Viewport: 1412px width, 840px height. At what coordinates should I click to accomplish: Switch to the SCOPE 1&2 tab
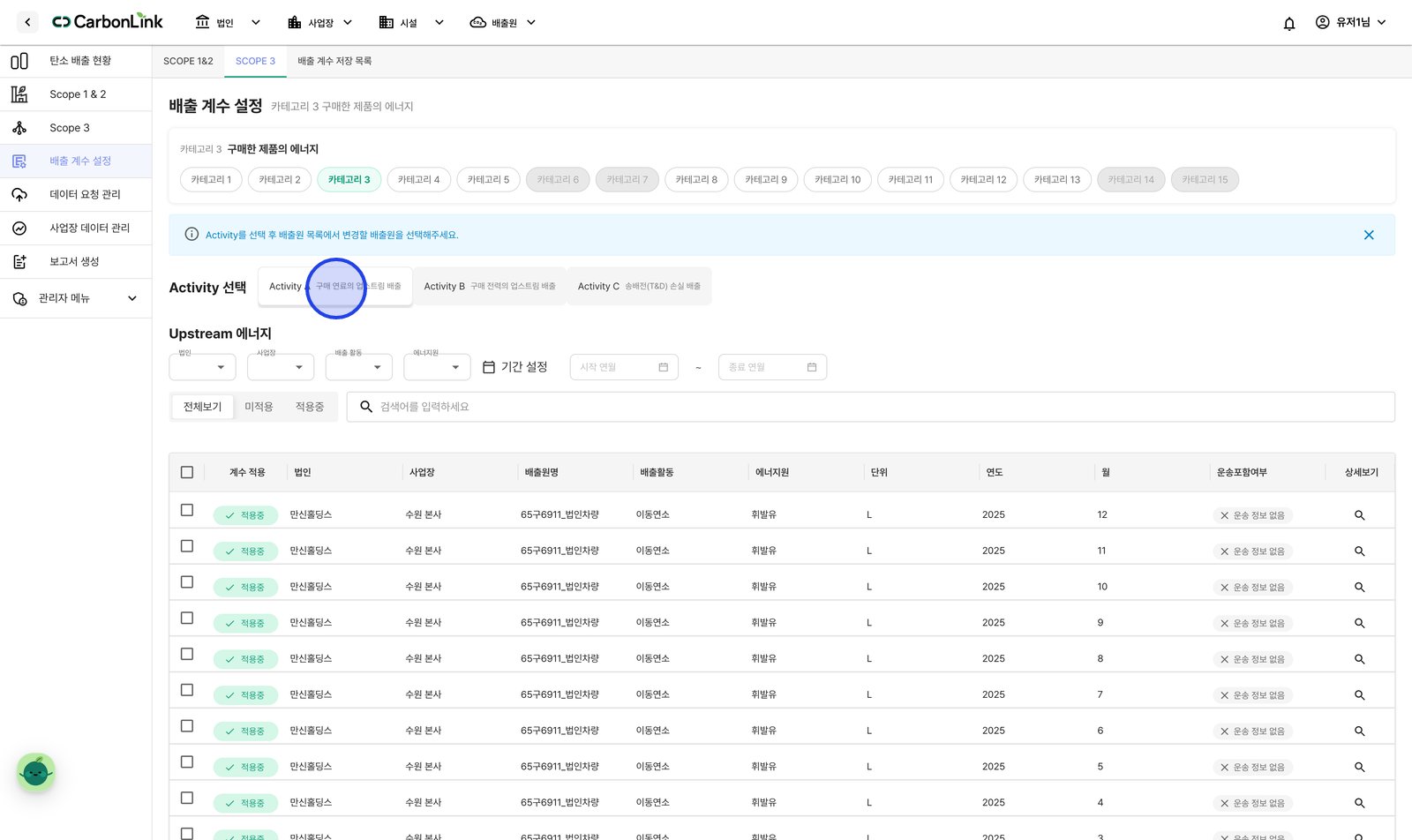pos(188,61)
